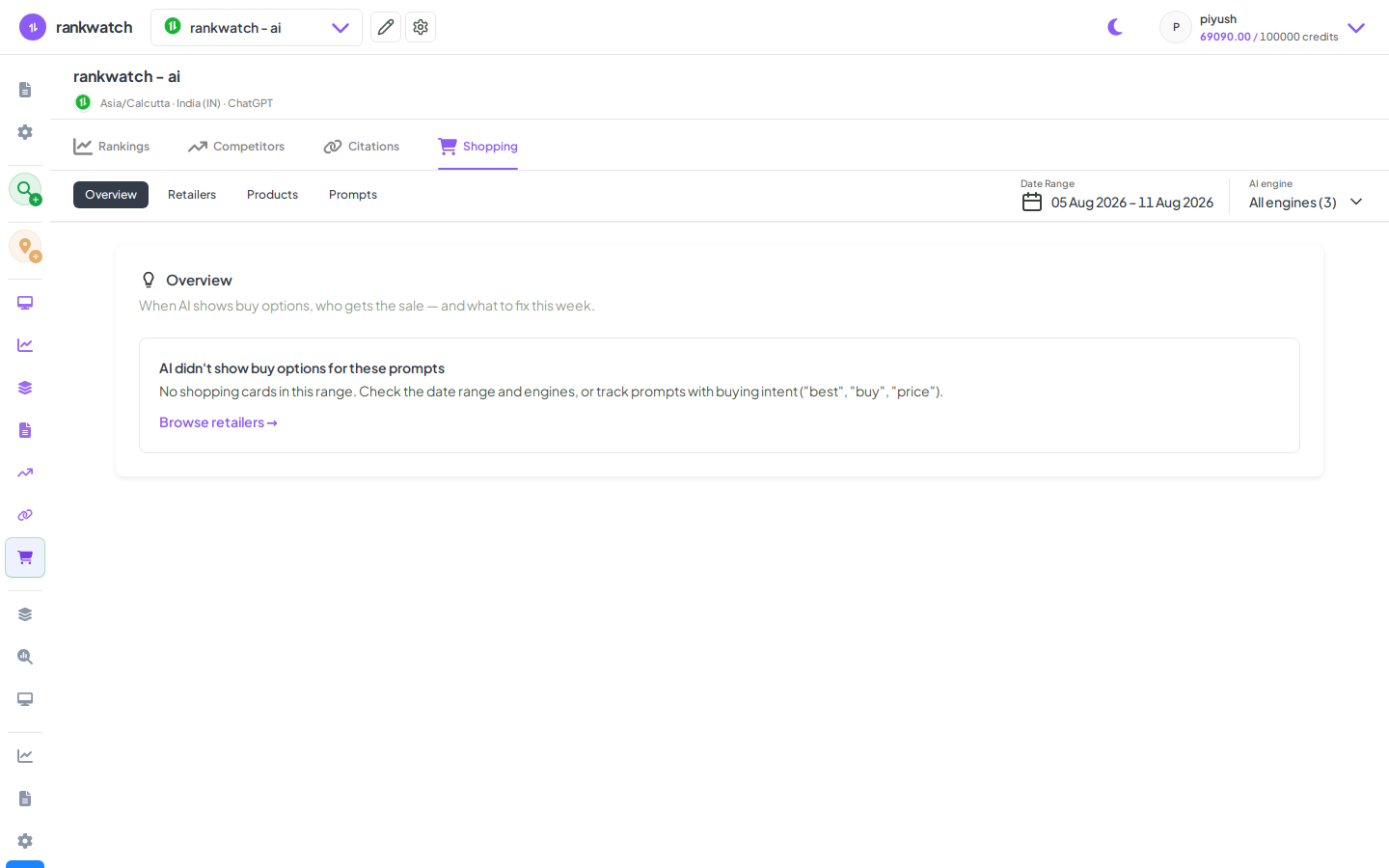This screenshot has width=1389, height=868.
Task: Open the Retailers sub-tab
Action: [192, 195]
